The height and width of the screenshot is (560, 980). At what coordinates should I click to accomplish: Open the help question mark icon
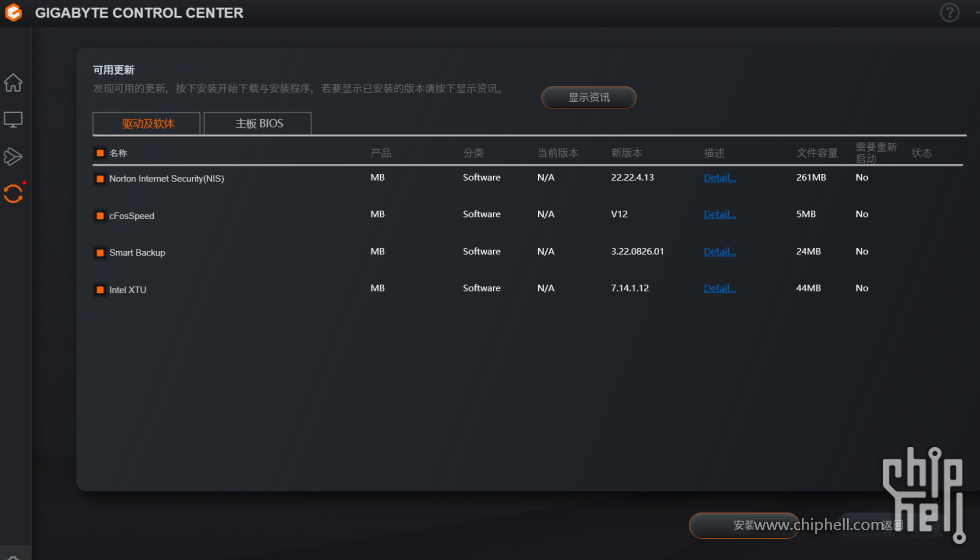coord(949,12)
